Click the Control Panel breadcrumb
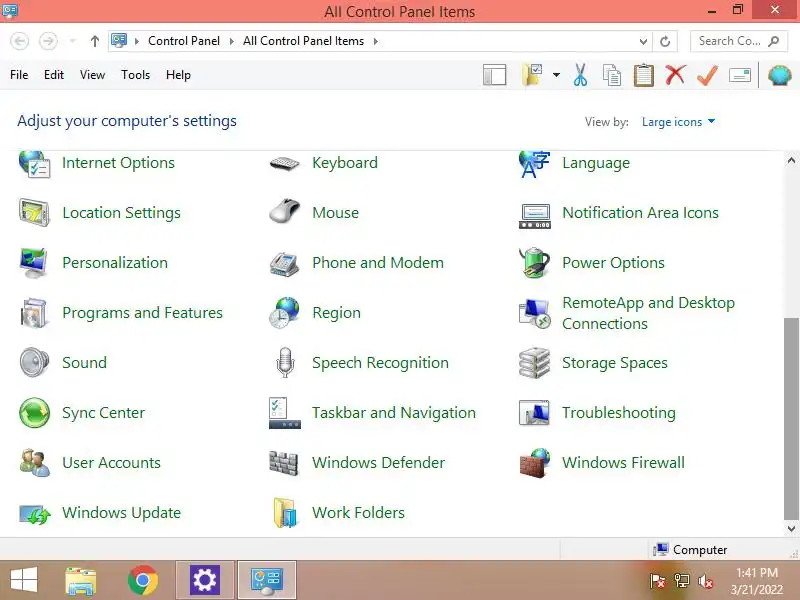This screenshot has width=800, height=600. click(x=184, y=41)
